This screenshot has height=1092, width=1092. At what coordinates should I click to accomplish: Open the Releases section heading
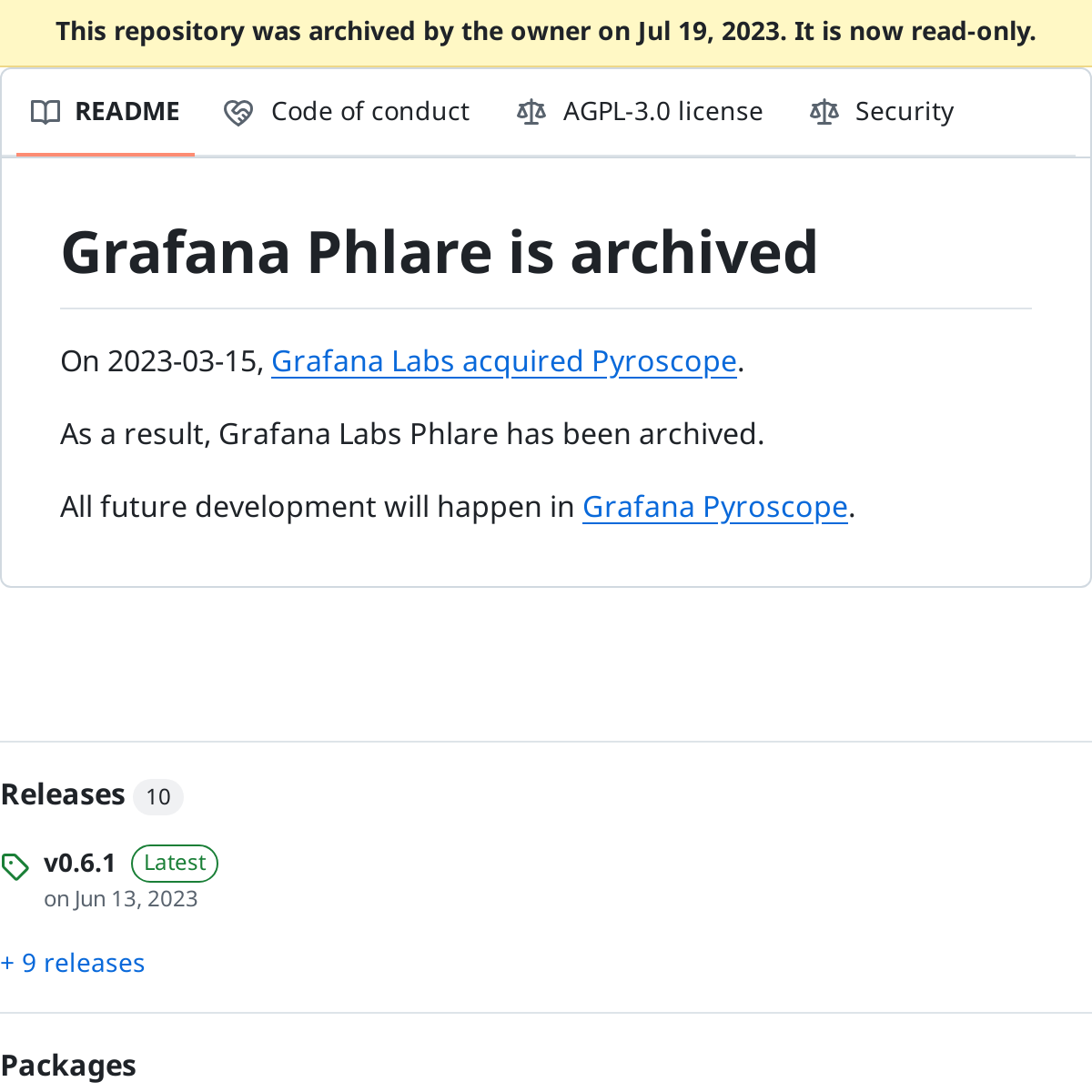coord(63,794)
